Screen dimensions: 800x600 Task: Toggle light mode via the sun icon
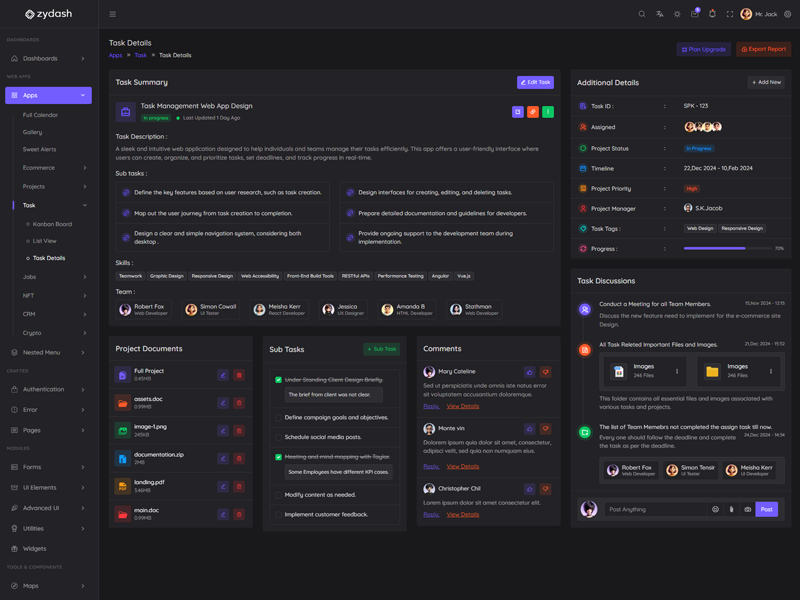click(677, 14)
